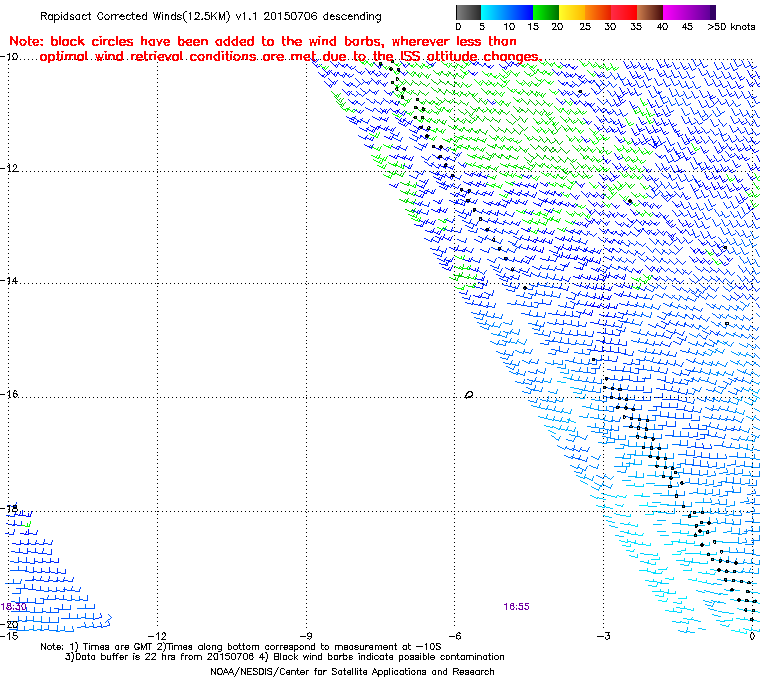Click the cyan-blue 5-15 knots legend band
760x688 pixels.
[507, 12]
